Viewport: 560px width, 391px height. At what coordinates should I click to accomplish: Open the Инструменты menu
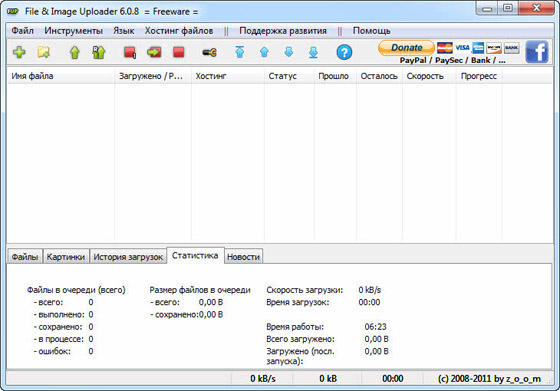73,31
